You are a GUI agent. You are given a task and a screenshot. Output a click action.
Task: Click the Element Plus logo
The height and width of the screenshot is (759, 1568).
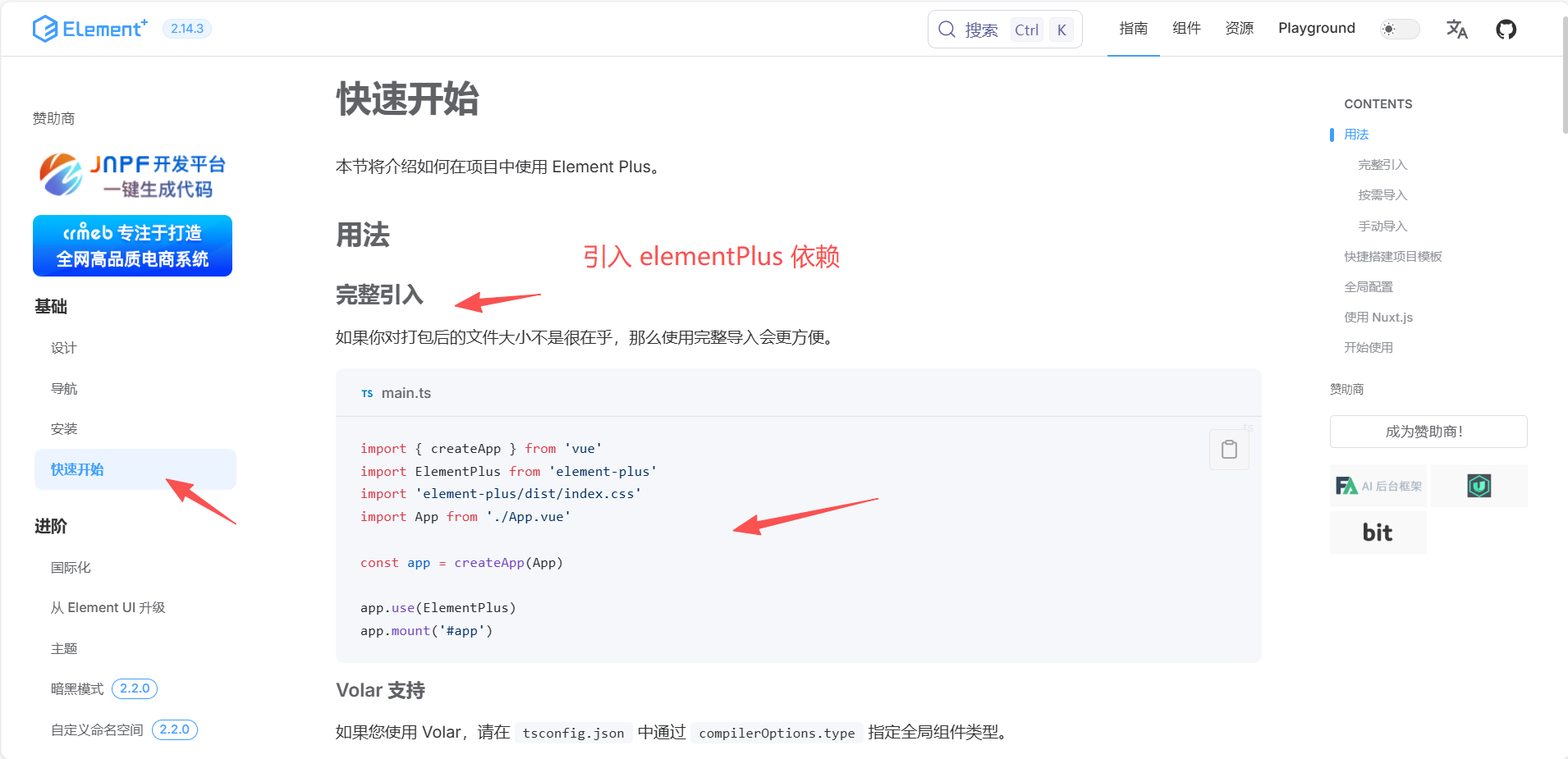(90, 29)
